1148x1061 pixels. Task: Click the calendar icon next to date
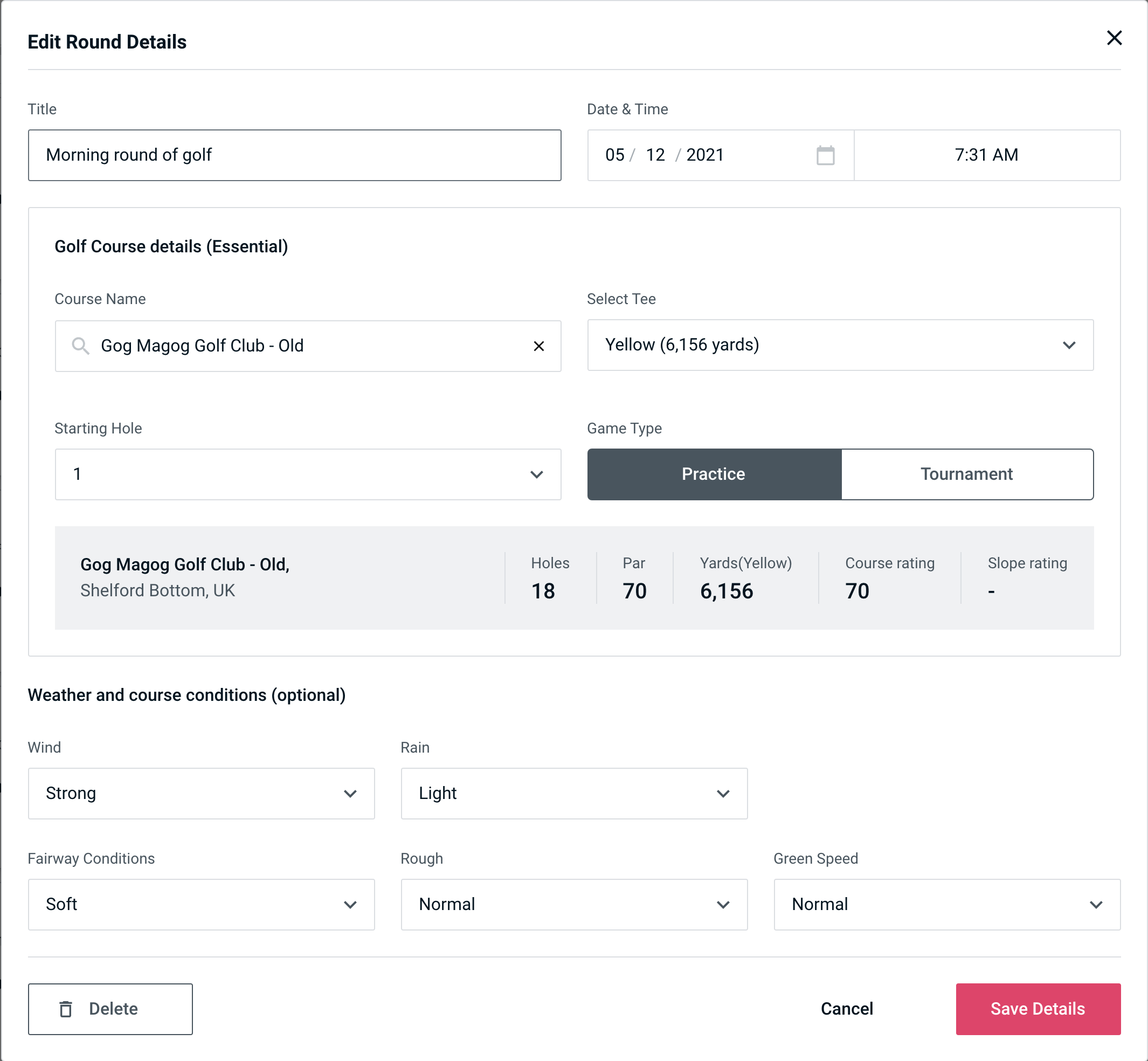(x=825, y=155)
